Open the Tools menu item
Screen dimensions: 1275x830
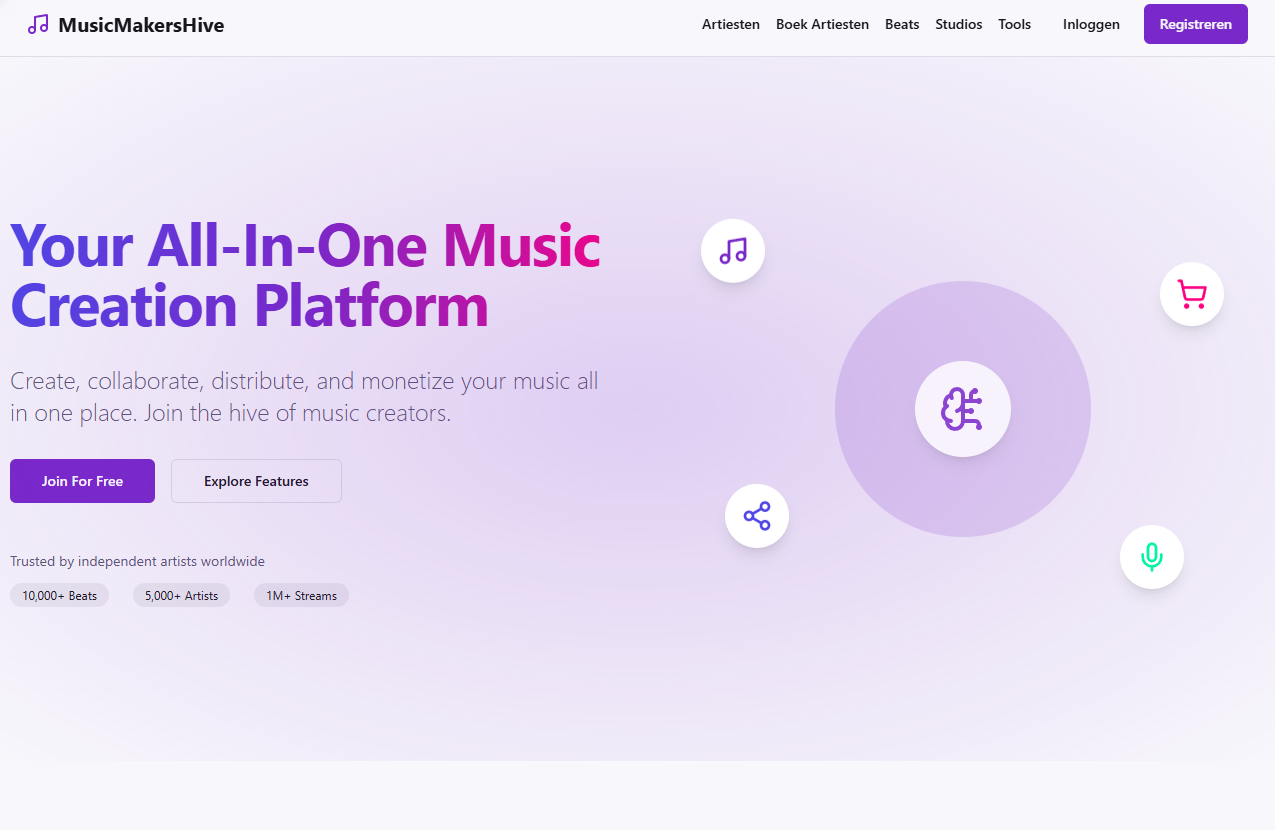(1014, 24)
